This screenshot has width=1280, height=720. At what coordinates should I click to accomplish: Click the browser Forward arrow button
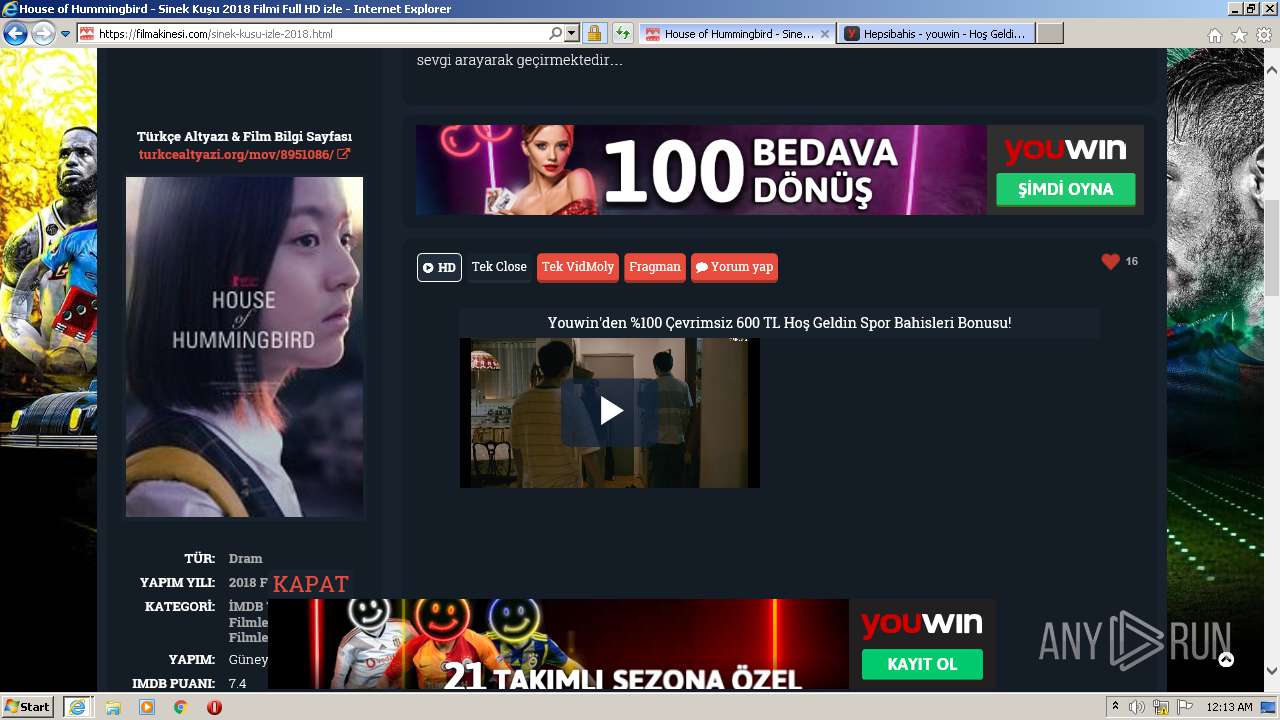click(43, 34)
